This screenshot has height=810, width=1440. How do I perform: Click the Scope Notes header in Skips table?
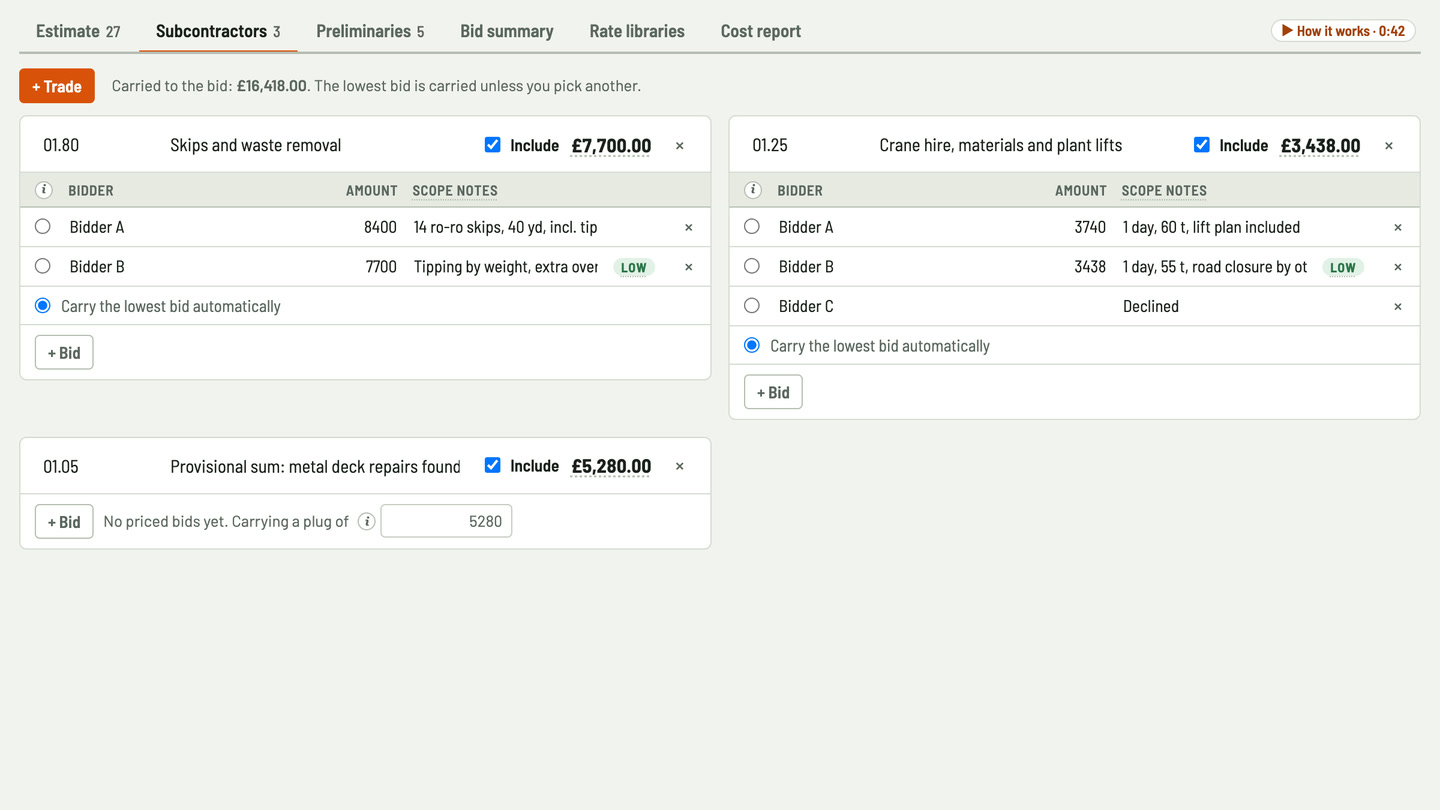coord(455,190)
